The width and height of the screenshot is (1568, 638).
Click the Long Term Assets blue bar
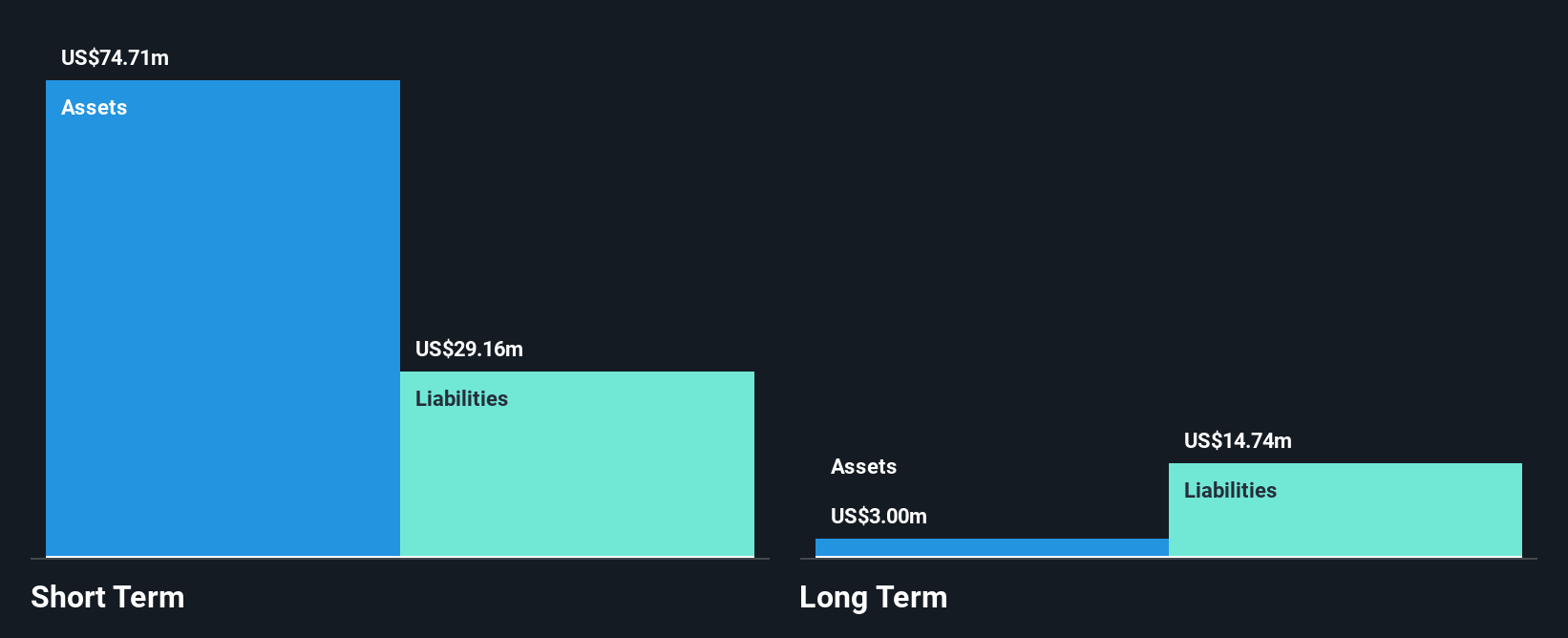click(x=992, y=547)
